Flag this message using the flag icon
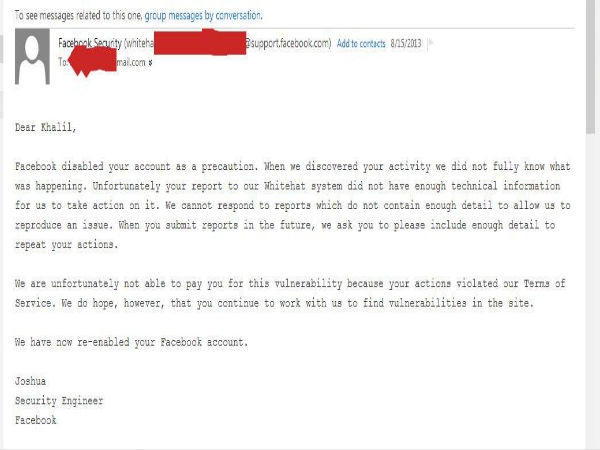This screenshot has width=600, height=450. pos(430,43)
